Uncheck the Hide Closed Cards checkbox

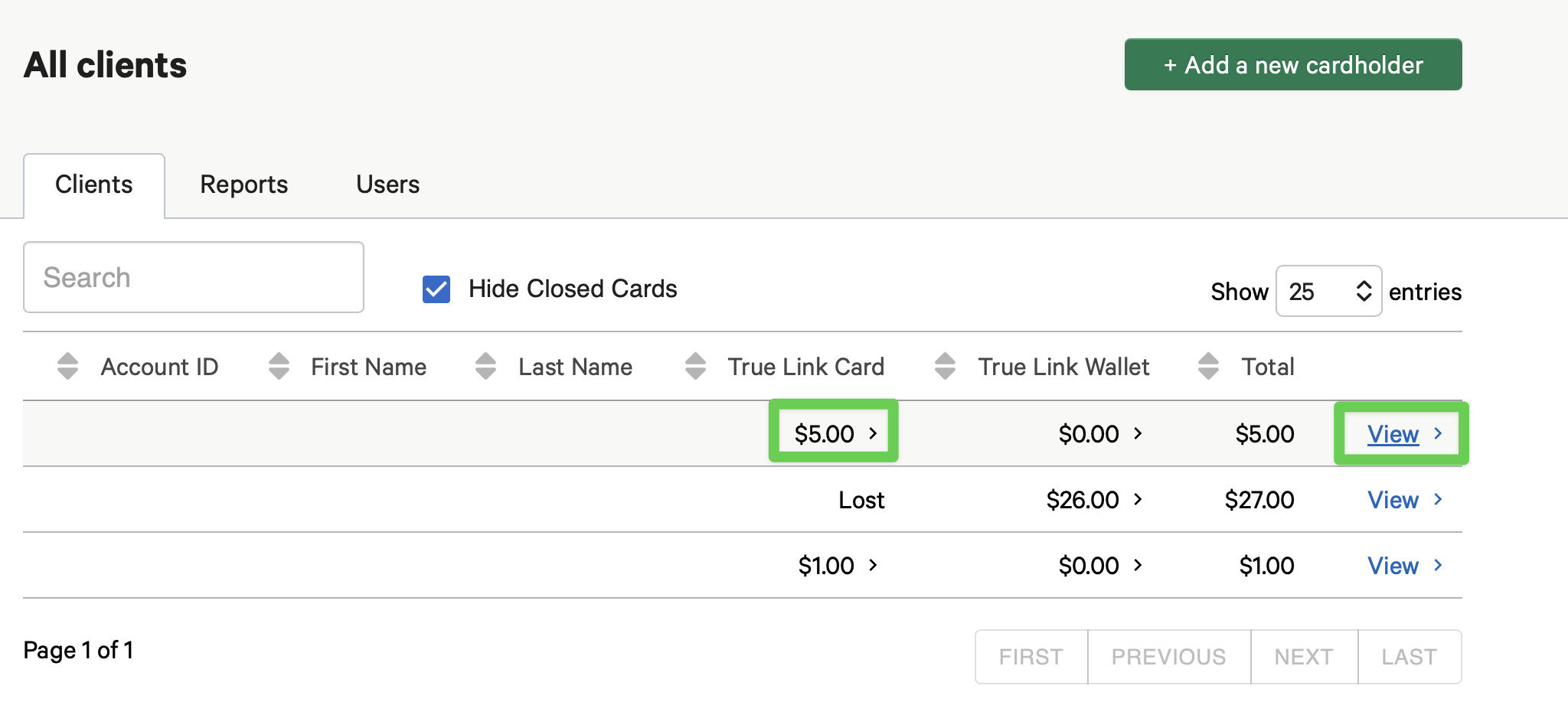click(436, 289)
